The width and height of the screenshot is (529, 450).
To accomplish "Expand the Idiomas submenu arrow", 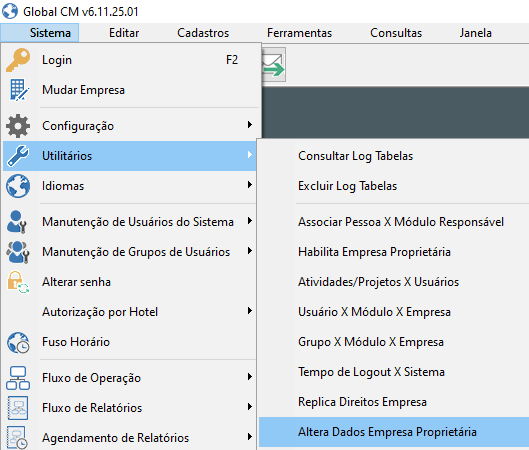I will coord(250,185).
